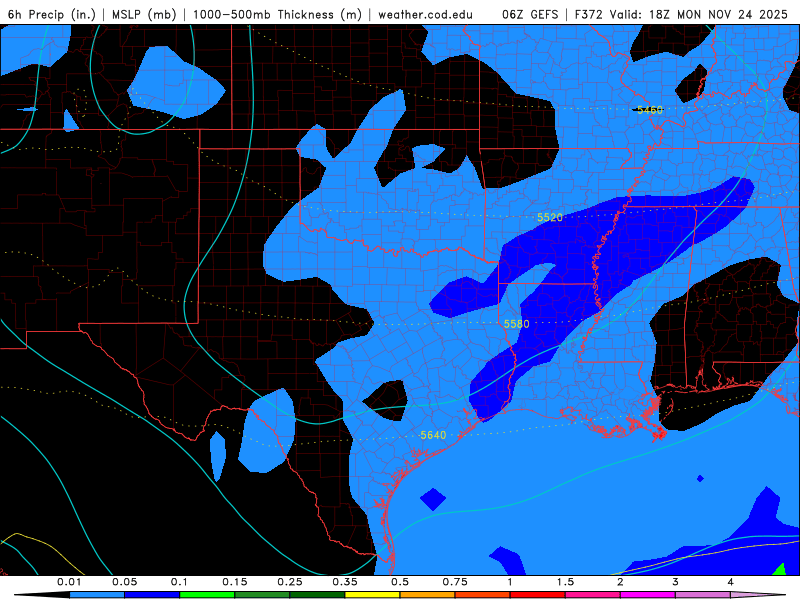Image resolution: width=800 pixels, height=600 pixels.
Task: Click the 5460 thickness contour label
Action: point(649,110)
